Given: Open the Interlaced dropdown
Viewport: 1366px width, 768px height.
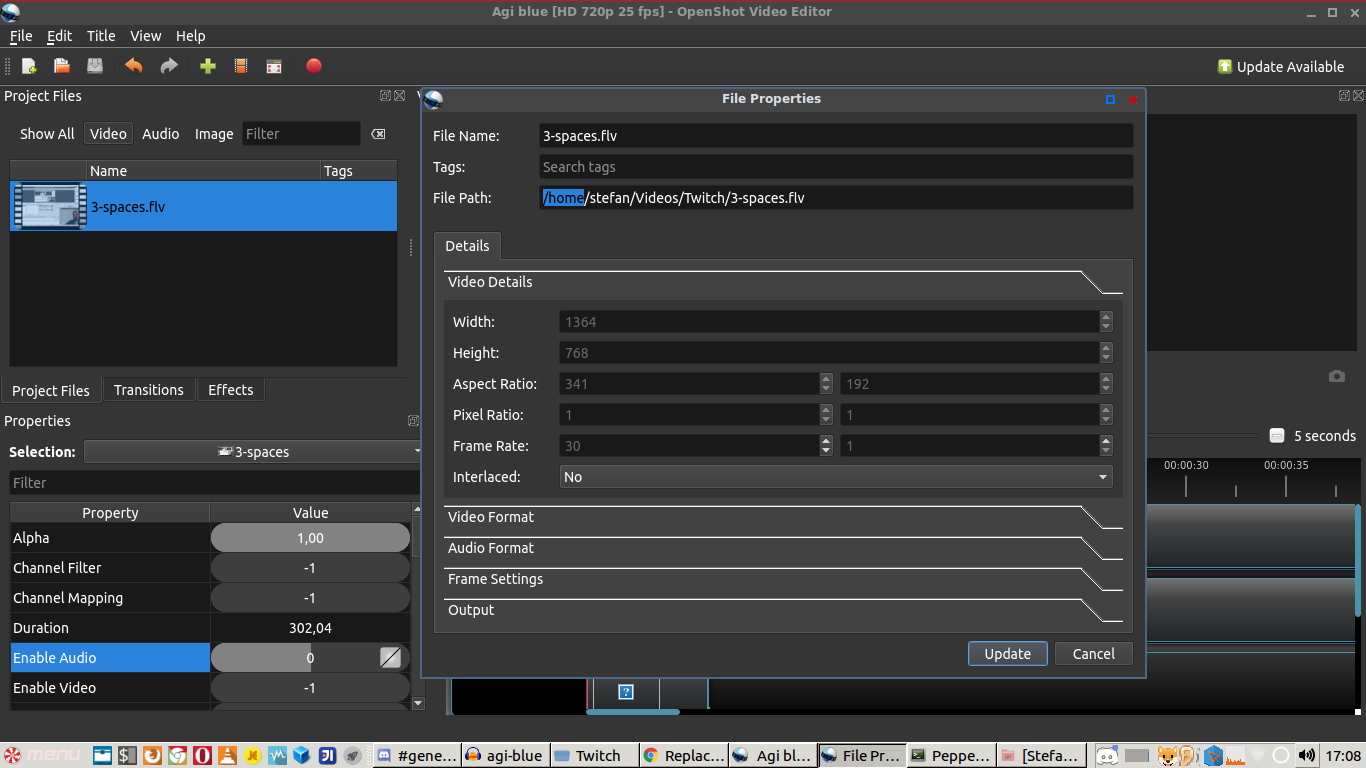Looking at the screenshot, I should [x=835, y=477].
